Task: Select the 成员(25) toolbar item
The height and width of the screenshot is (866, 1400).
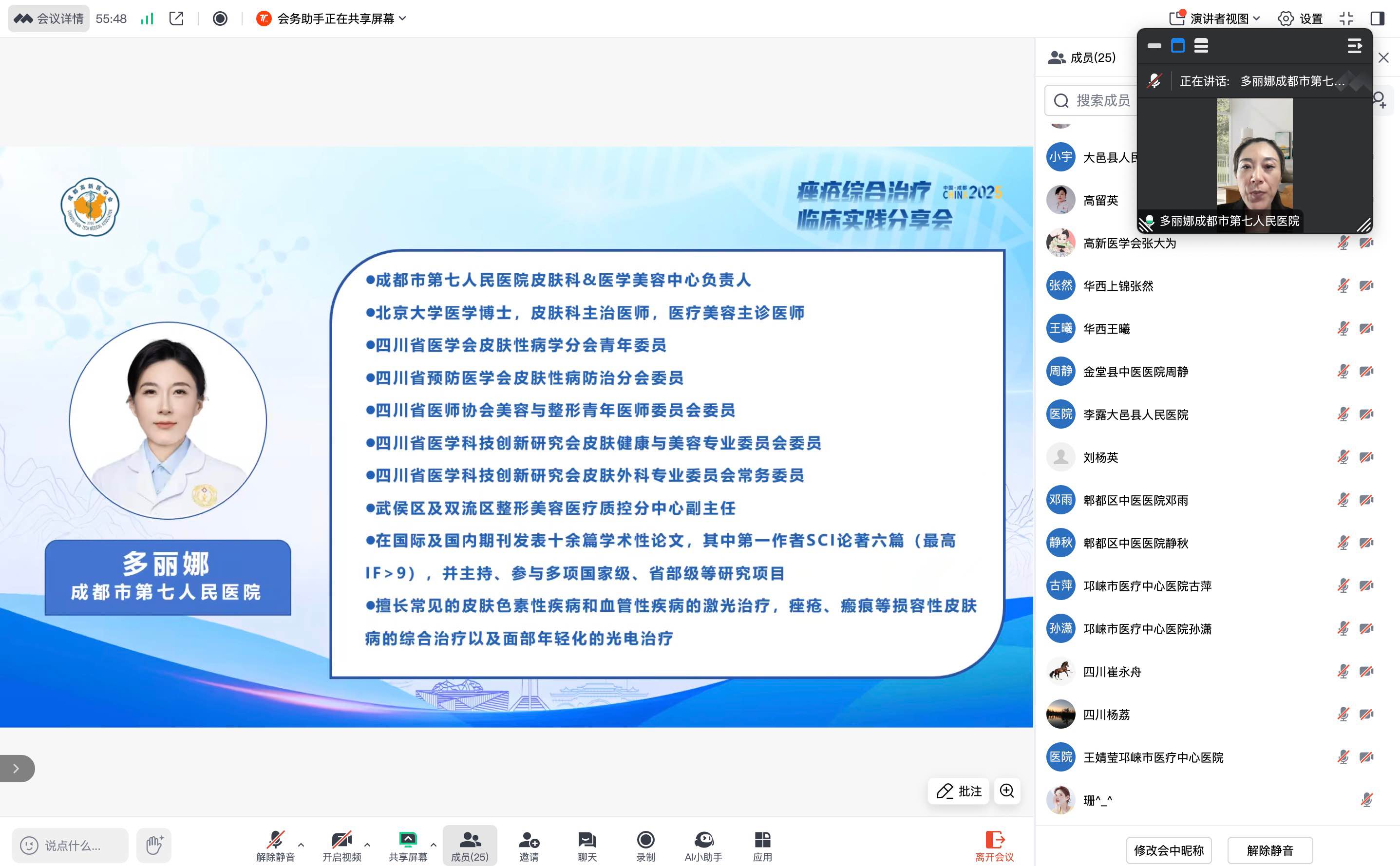Action: 469,846
